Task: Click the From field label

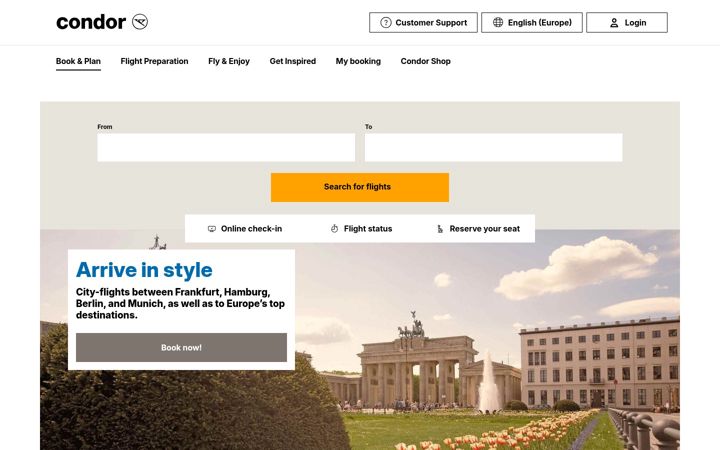Action: tap(105, 127)
